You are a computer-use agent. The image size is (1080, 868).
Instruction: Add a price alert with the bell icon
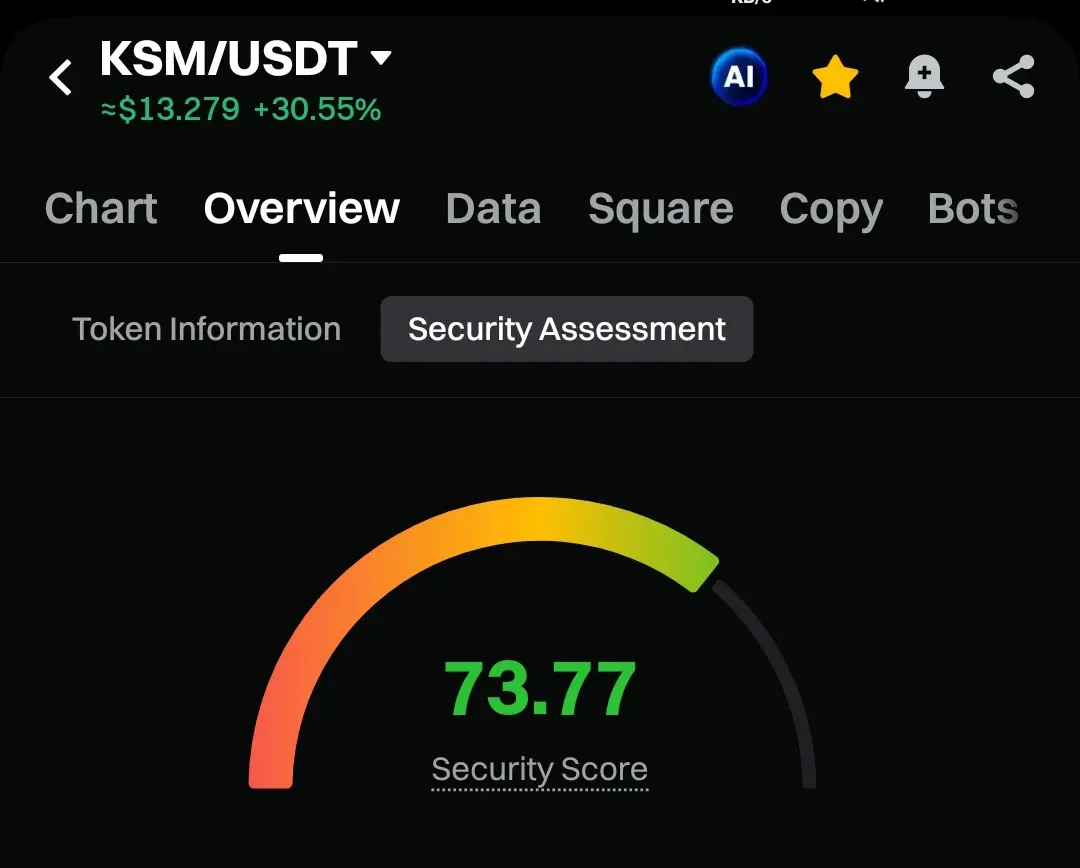(924, 76)
